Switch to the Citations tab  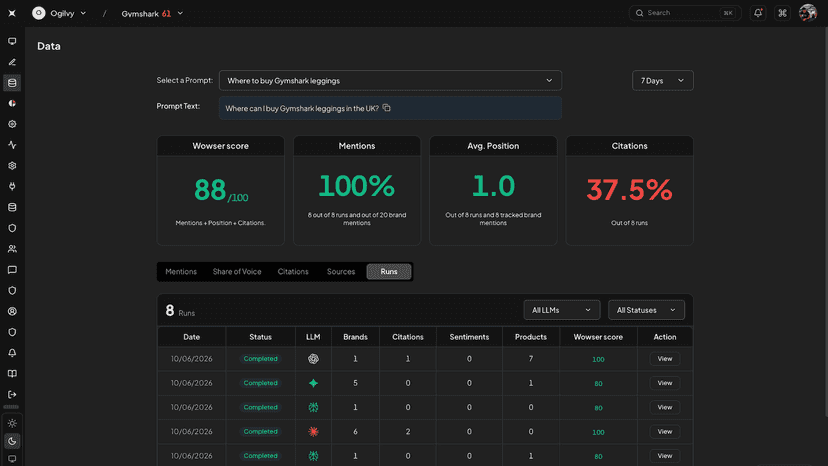293,272
